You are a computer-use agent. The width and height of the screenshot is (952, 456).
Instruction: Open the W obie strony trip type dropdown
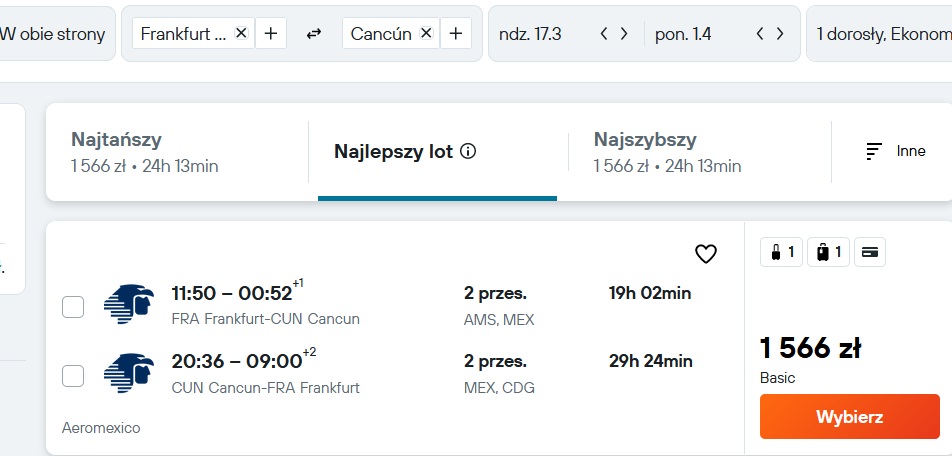(55, 33)
